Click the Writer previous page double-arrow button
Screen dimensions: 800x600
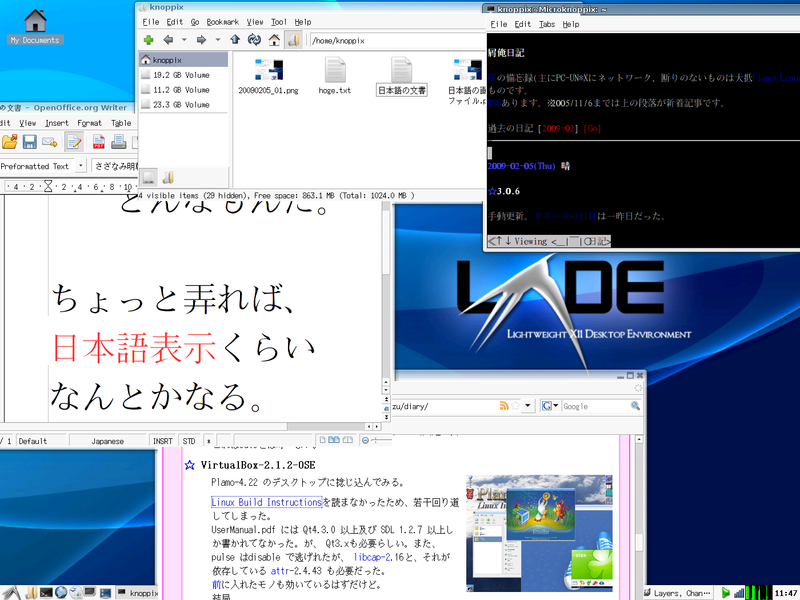[x=386, y=399]
